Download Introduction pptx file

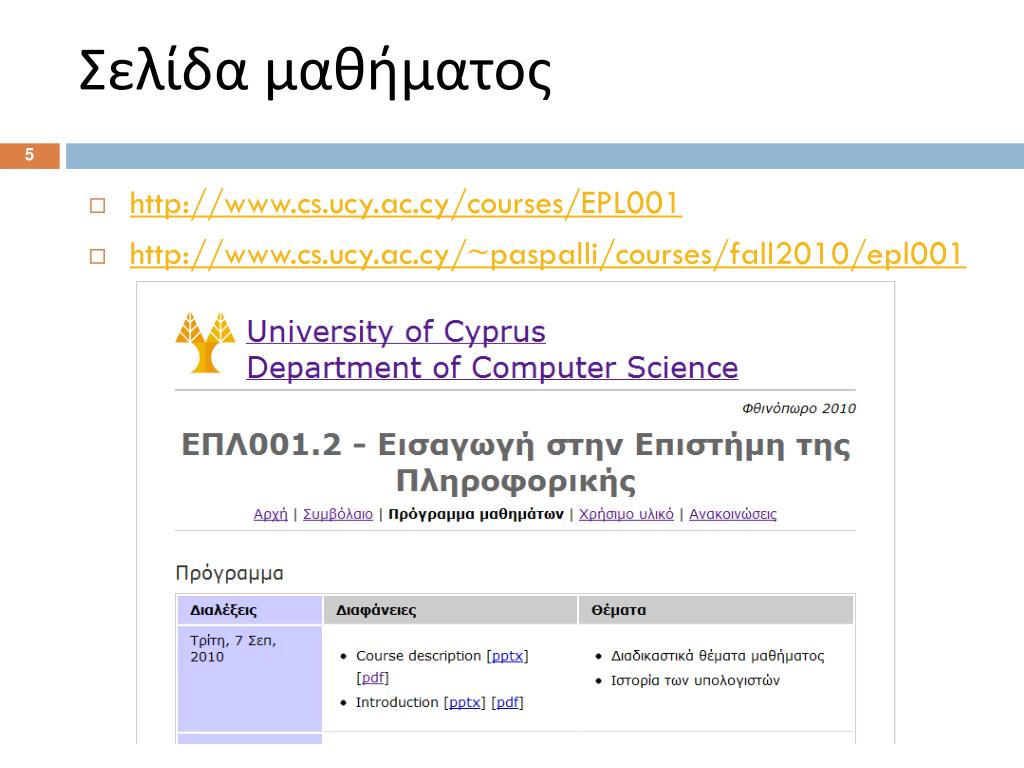464,702
